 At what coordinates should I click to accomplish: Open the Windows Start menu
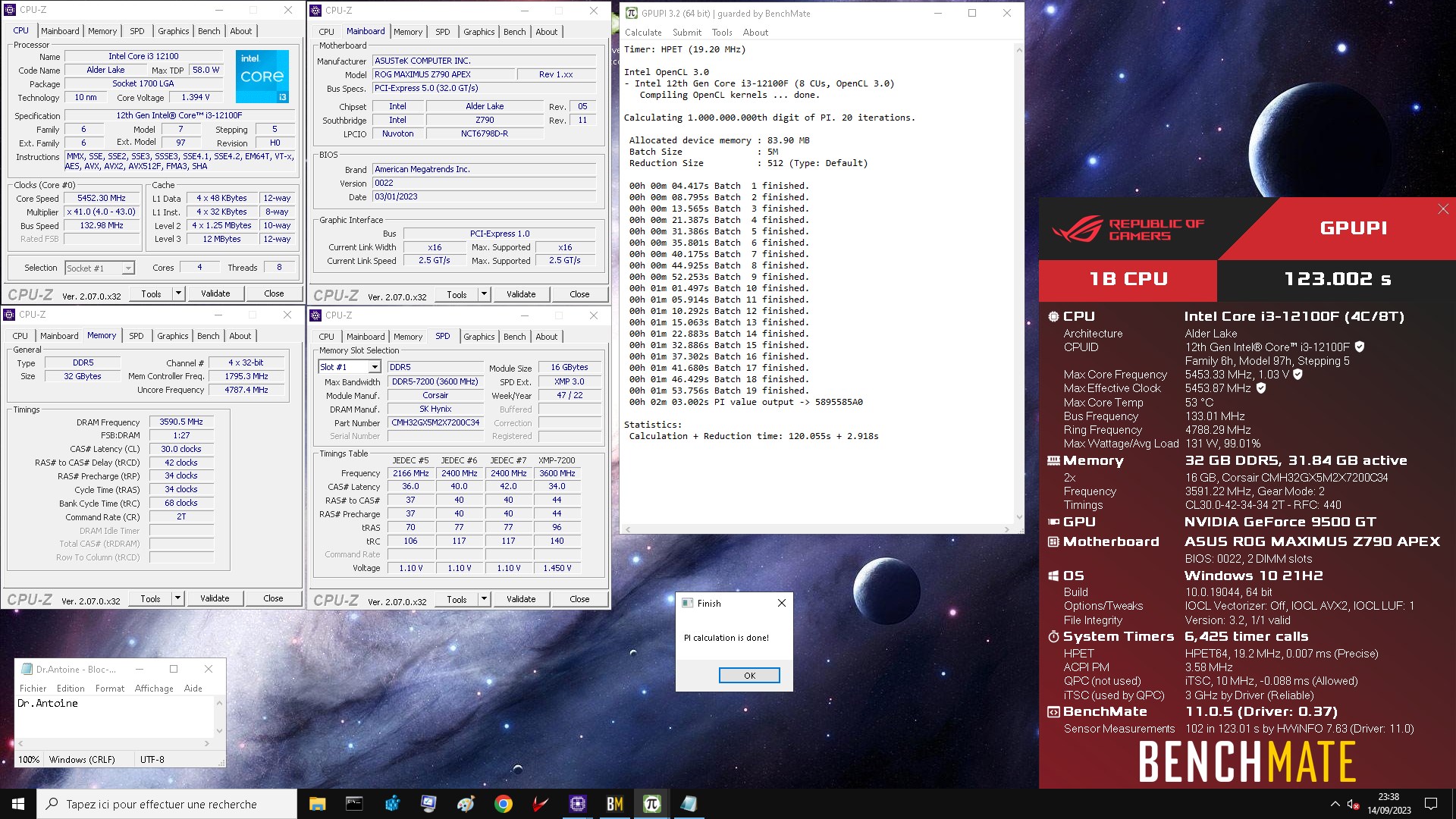click(18, 804)
